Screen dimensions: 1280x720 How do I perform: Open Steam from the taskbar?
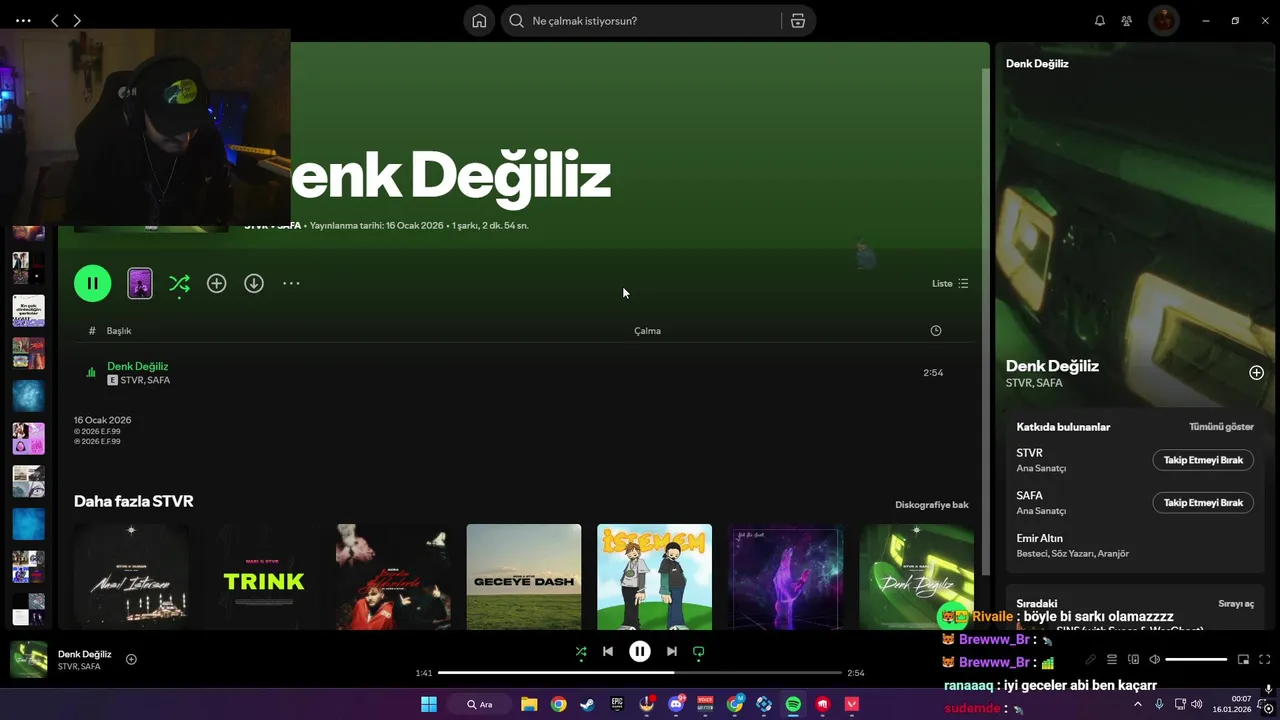(587, 704)
